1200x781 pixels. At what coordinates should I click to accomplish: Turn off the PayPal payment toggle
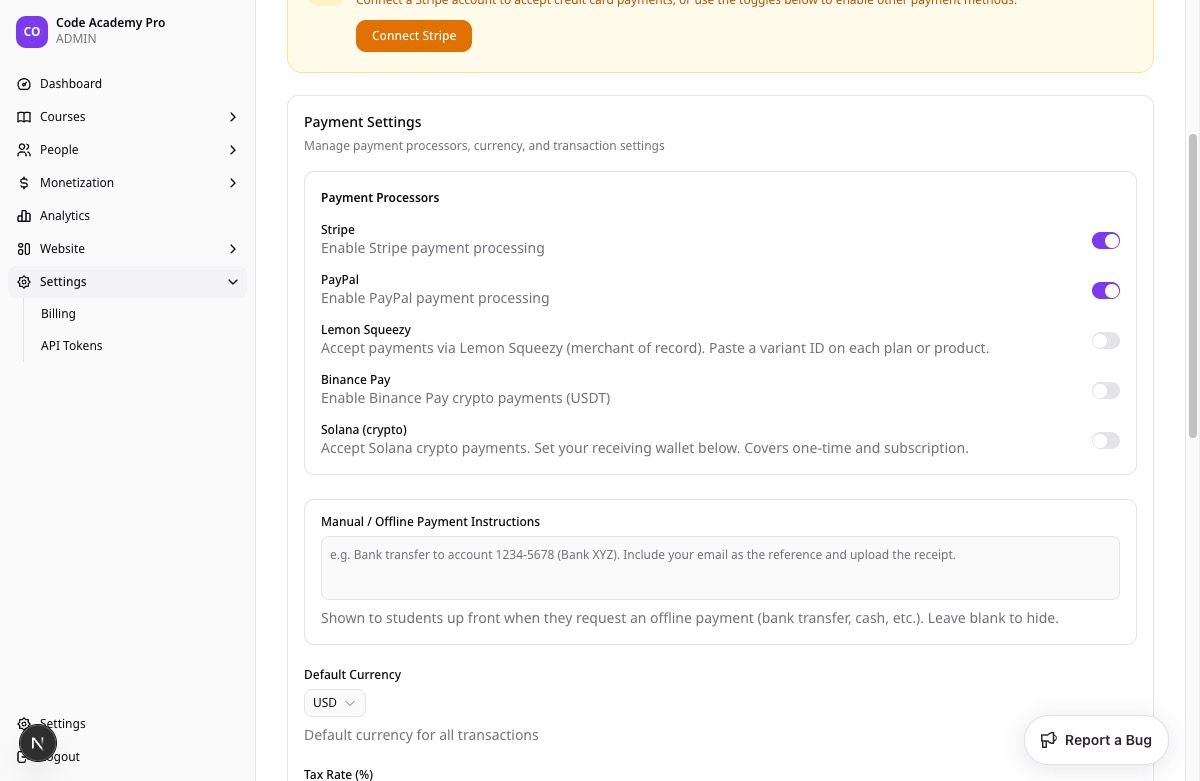coord(1105,291)
